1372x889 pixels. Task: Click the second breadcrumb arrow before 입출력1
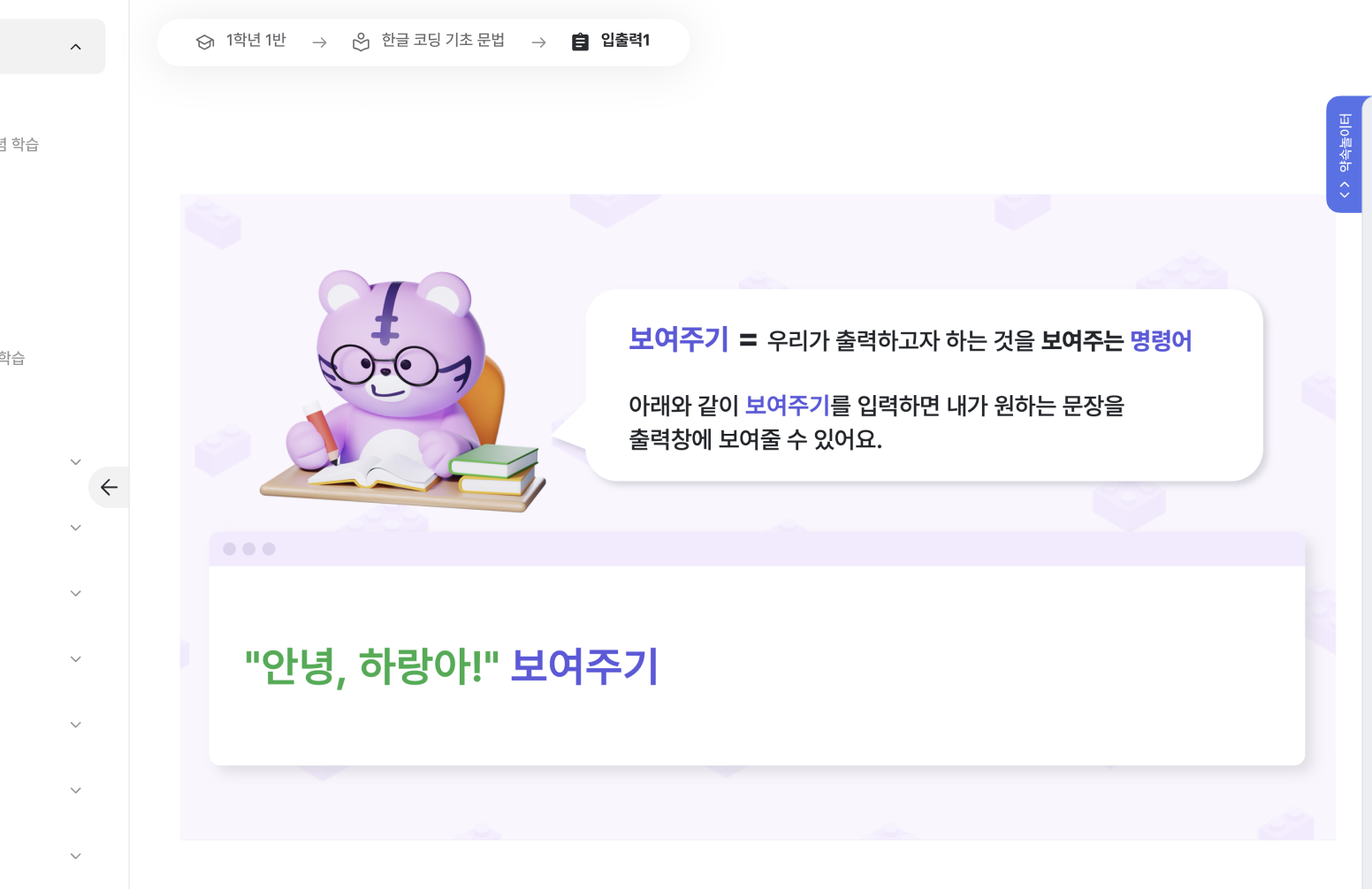coord(539,42)
